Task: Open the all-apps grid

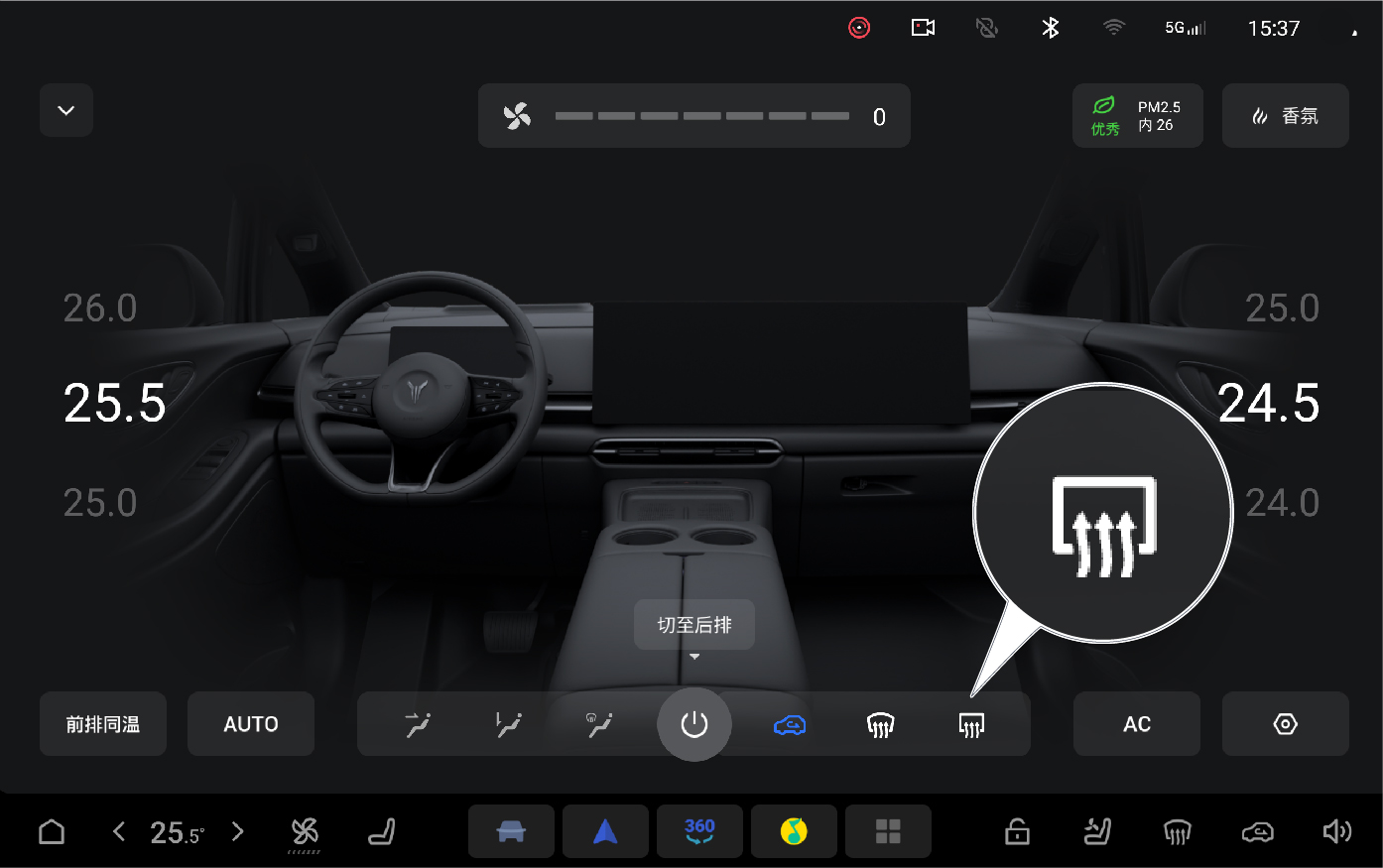Action: point(888,831)
